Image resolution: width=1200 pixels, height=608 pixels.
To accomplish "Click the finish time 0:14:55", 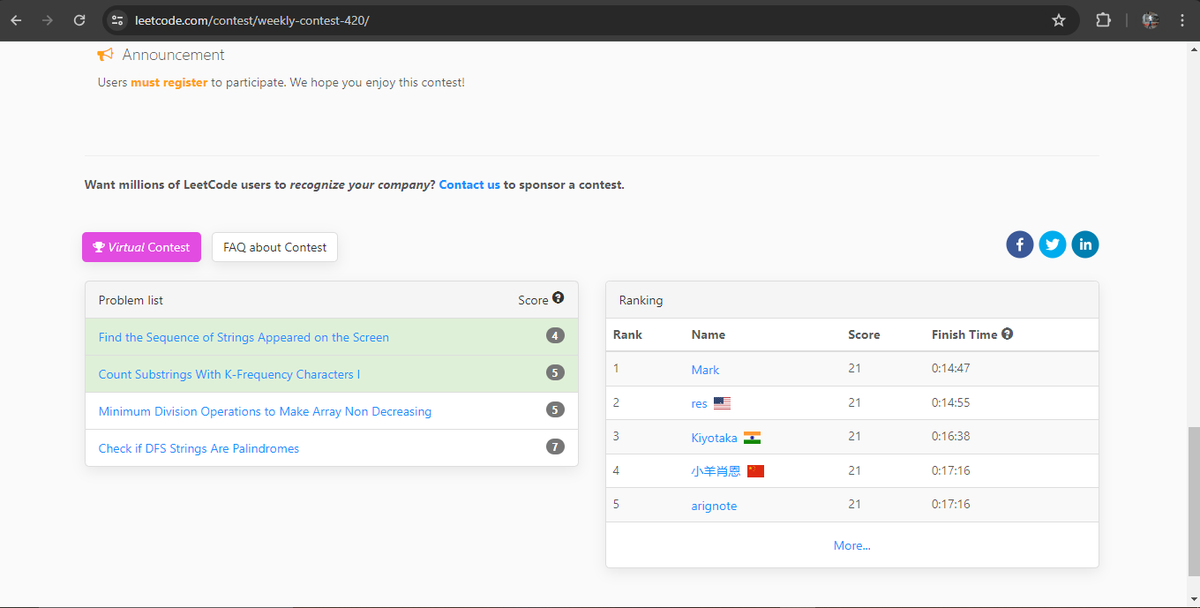I will (951, 402).
